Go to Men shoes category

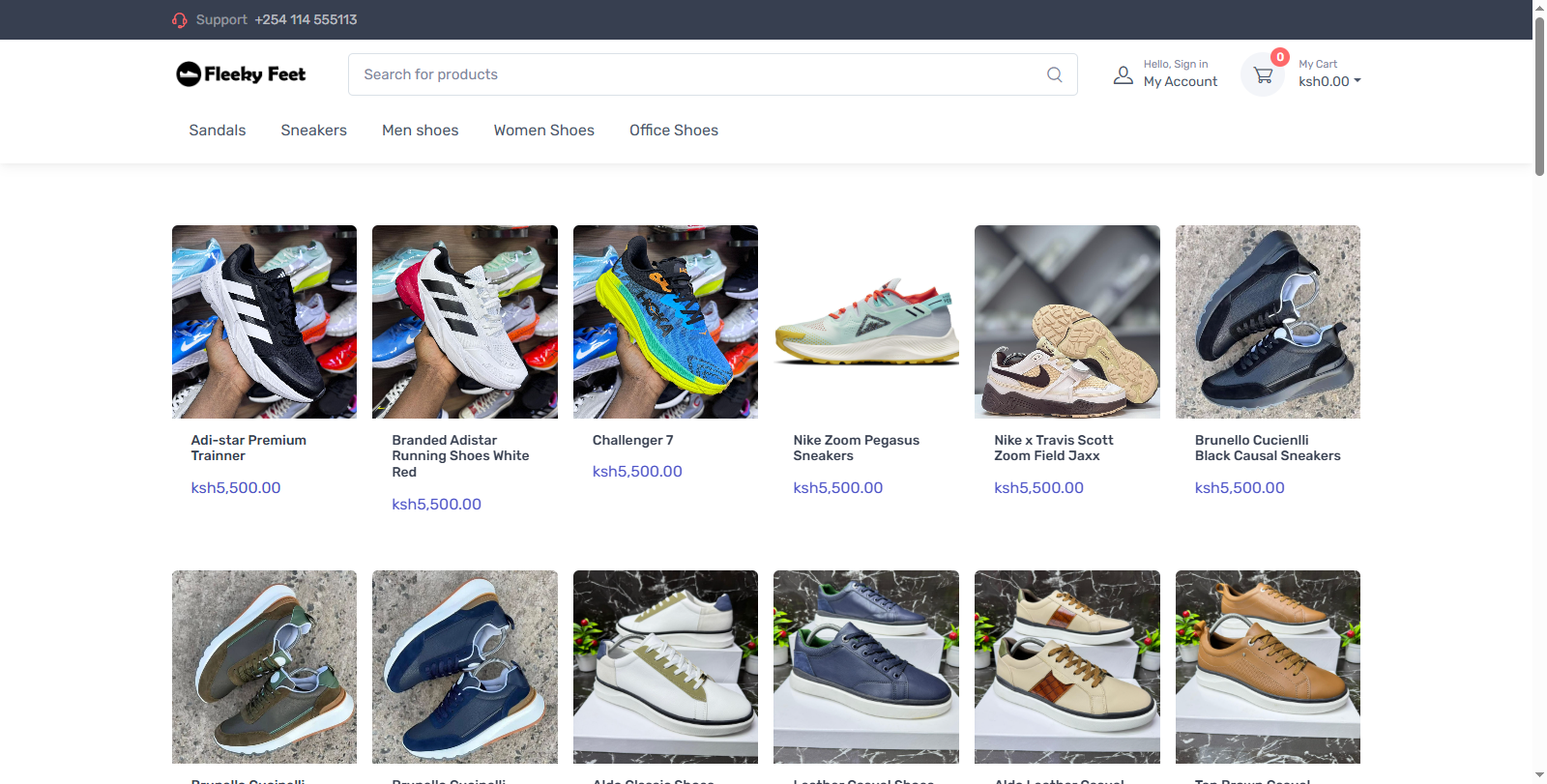pyautogui.click(x=420, y=131)
